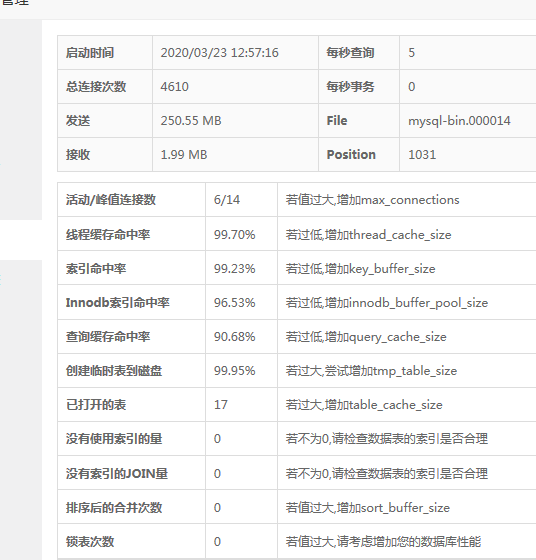Click the startup time value 2020/03/23 12:57:16
The height and width of the screenshot is (560, 536).
[219, 53]
